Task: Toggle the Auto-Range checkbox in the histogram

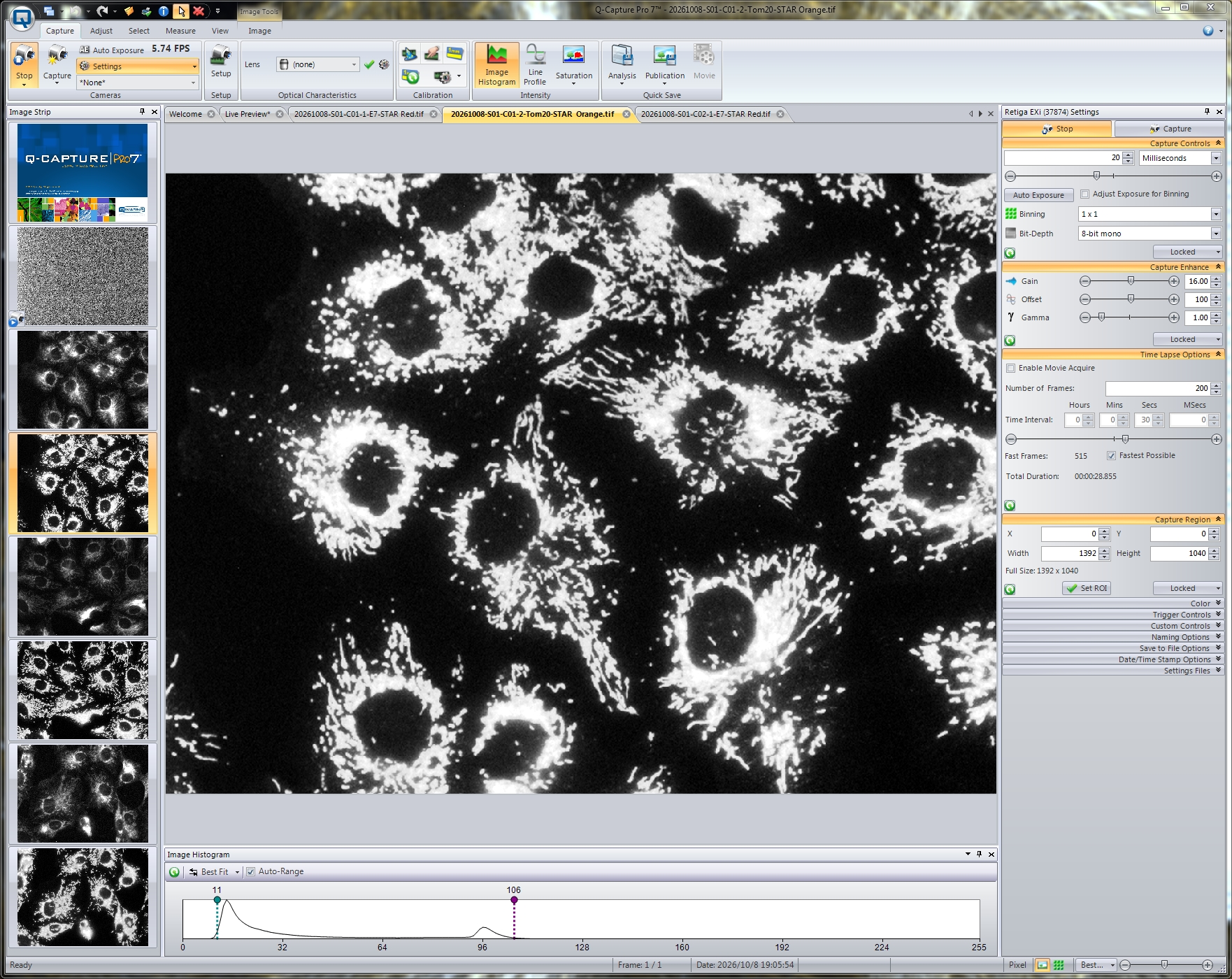Action: coord(250,872)
